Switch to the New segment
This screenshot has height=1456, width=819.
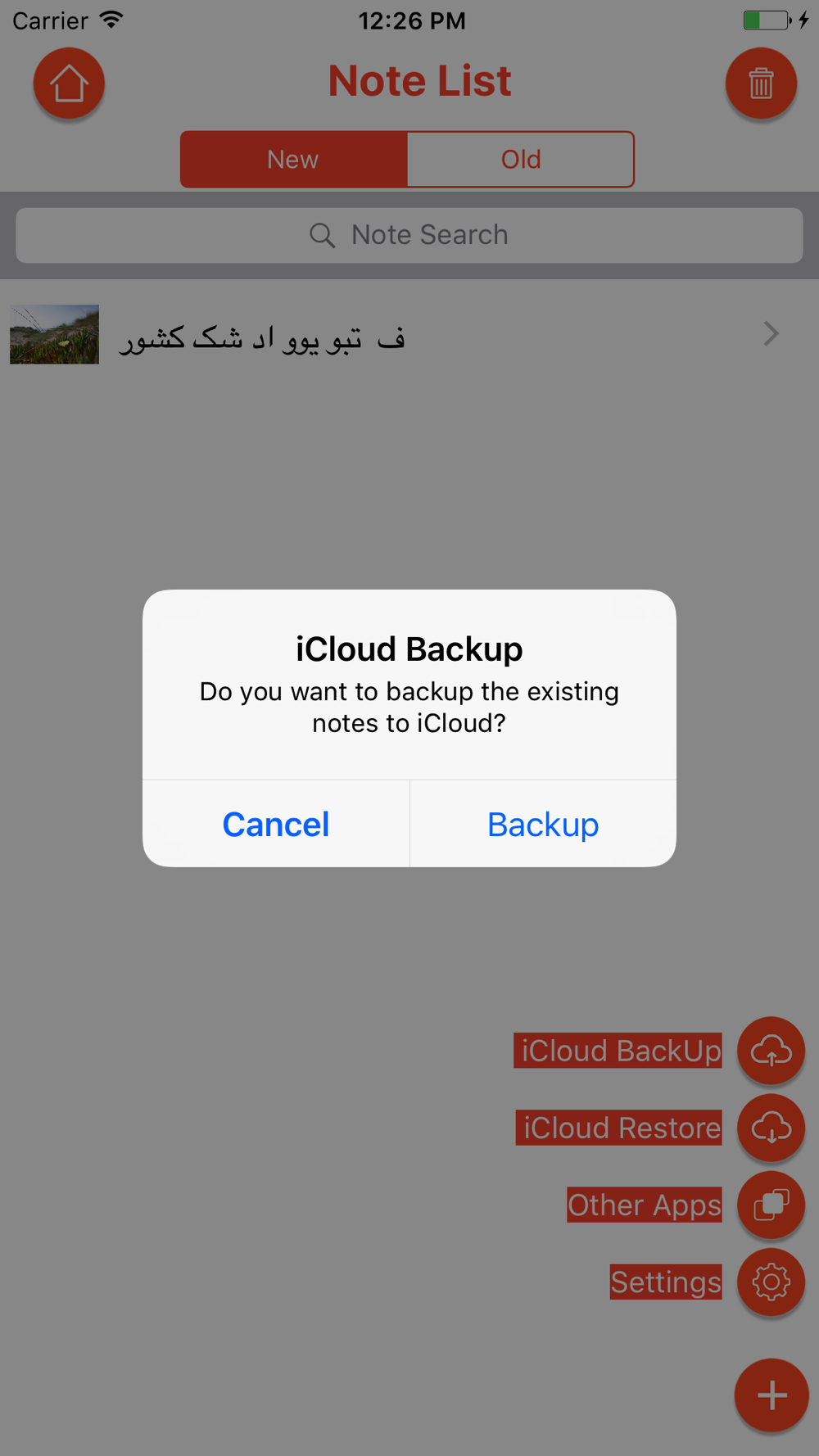(294, 159)
